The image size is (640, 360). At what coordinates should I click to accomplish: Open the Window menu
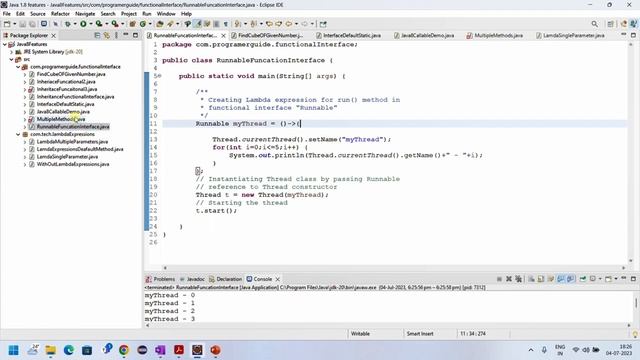tap(166, 14)
